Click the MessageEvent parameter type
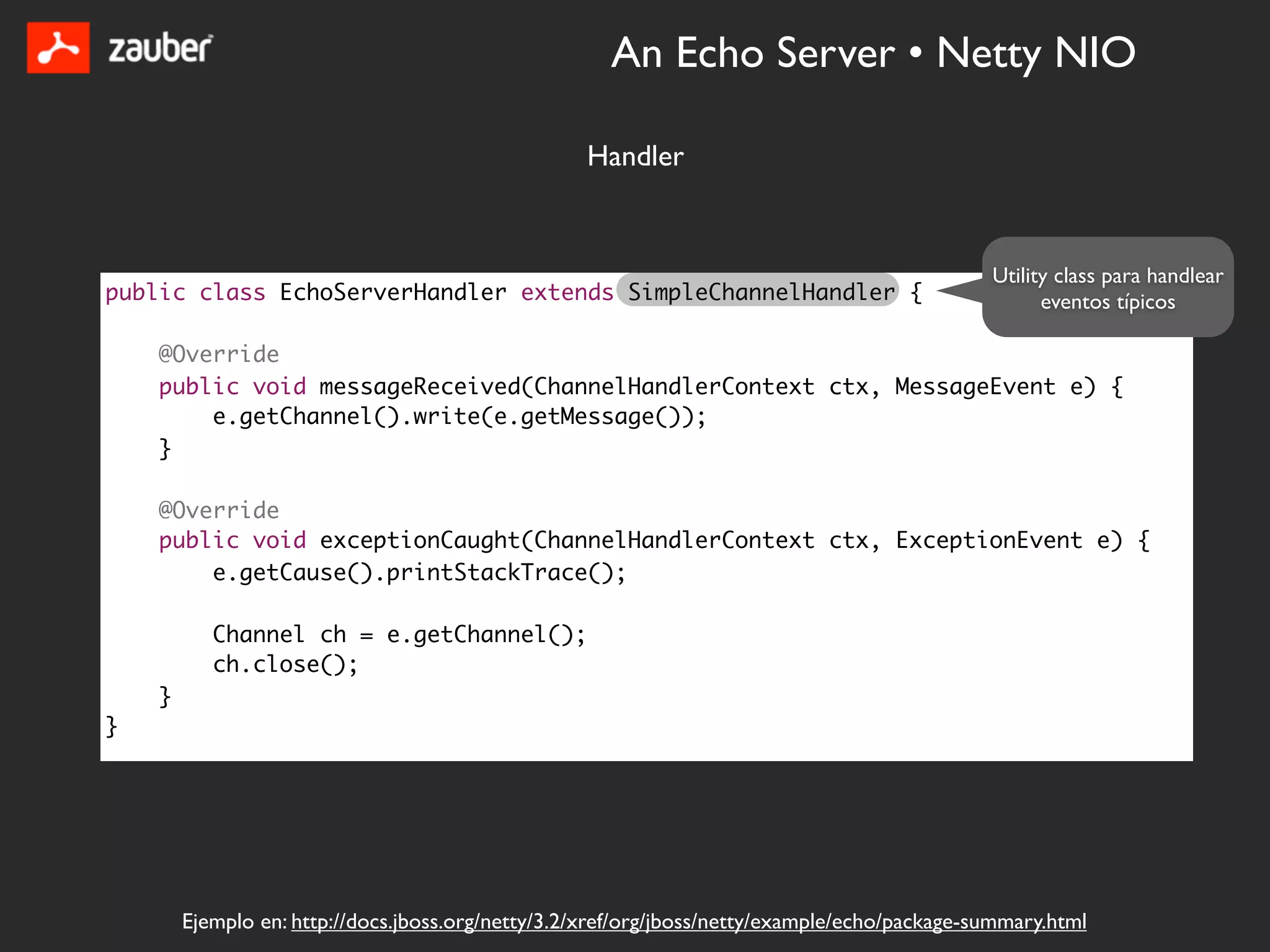The width and height of the screenshot is (1270, 952). click(x=975, y=387)
